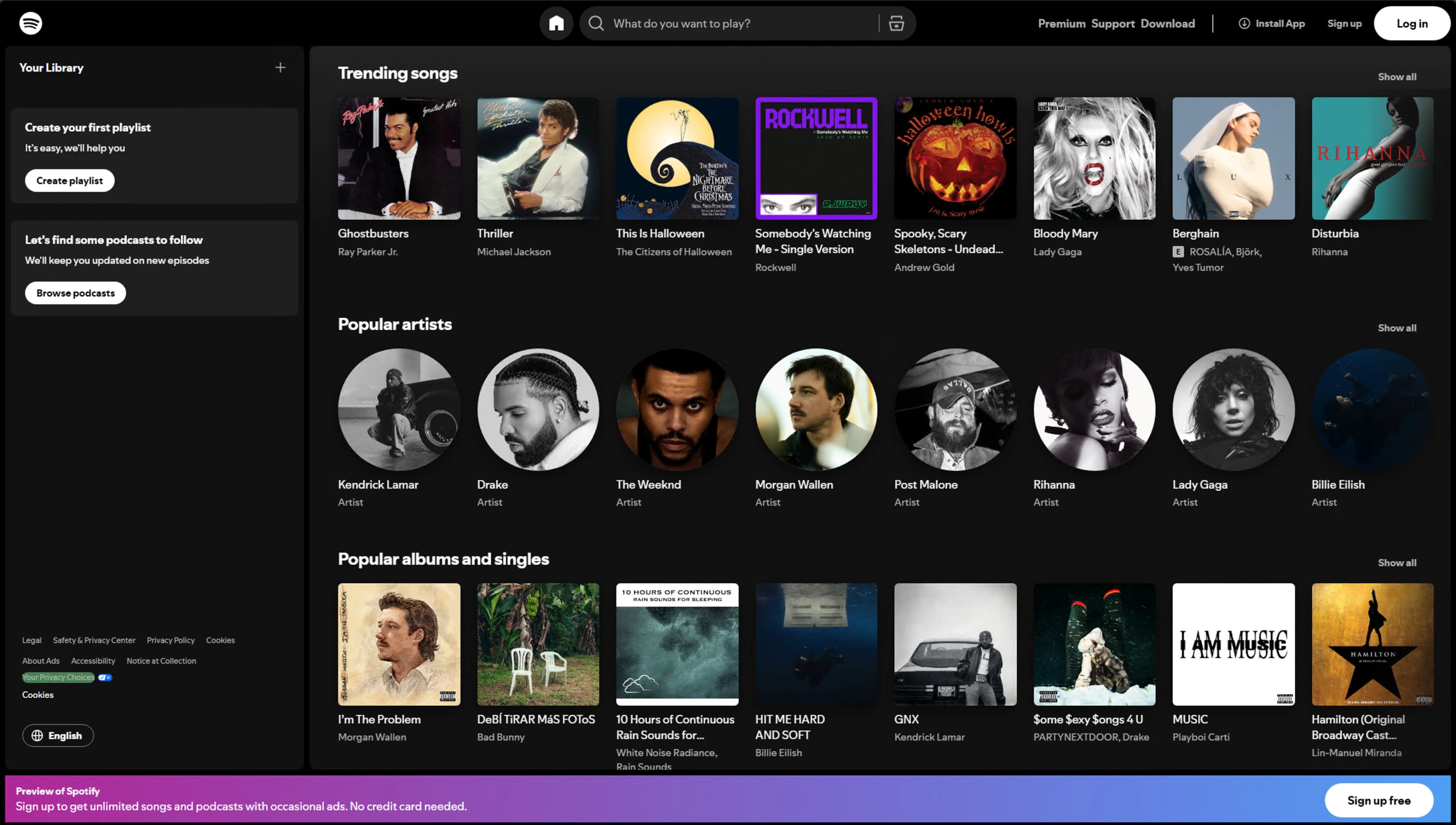Click Sign up free in the bottom banner
Image resolution: width=1456 pixels, height=825 pixels.
[x=1379, y=800]
